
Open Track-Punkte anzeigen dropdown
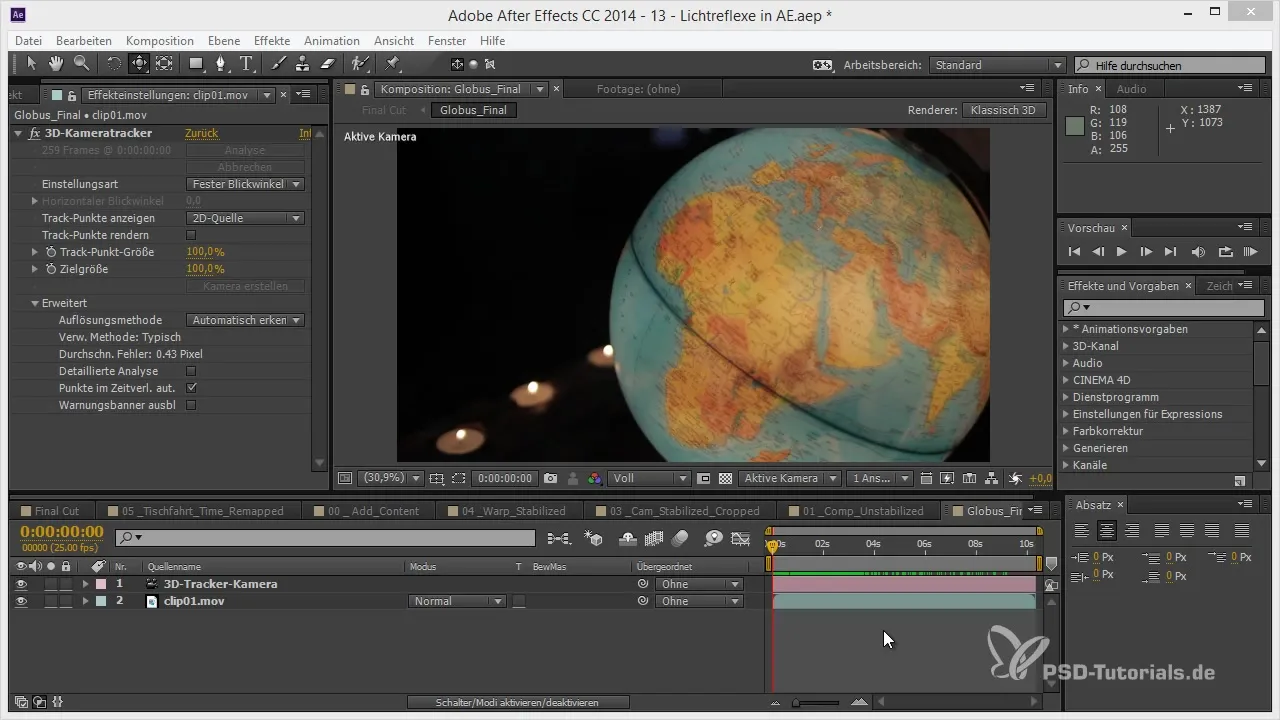click(x=246, y=218)
